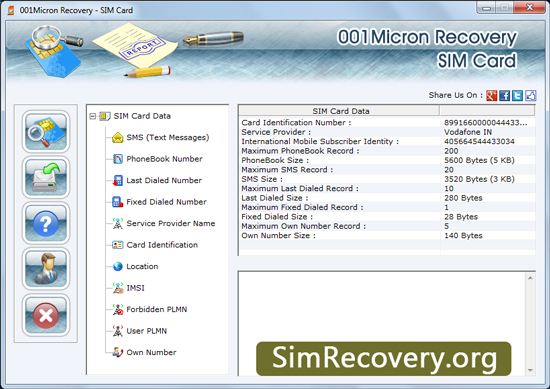
Task: Share on Twitter icon
Action: [517, 95]
